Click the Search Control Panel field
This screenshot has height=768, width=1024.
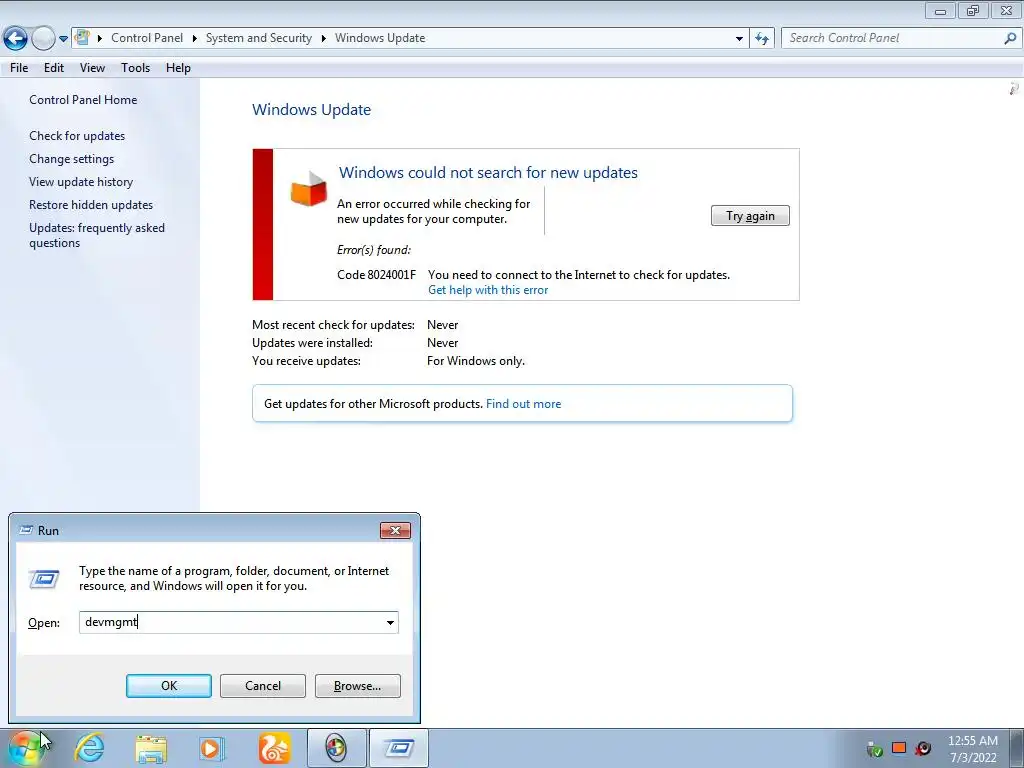pos(893,38)
